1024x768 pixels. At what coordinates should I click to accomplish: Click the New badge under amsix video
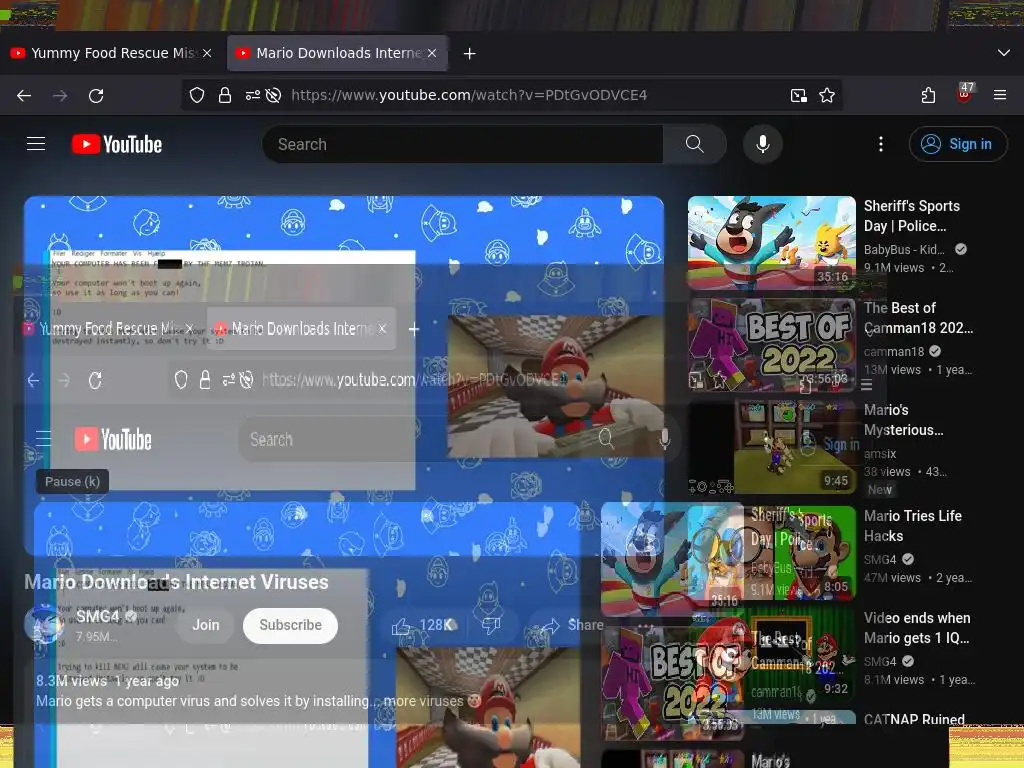point(880,490)
